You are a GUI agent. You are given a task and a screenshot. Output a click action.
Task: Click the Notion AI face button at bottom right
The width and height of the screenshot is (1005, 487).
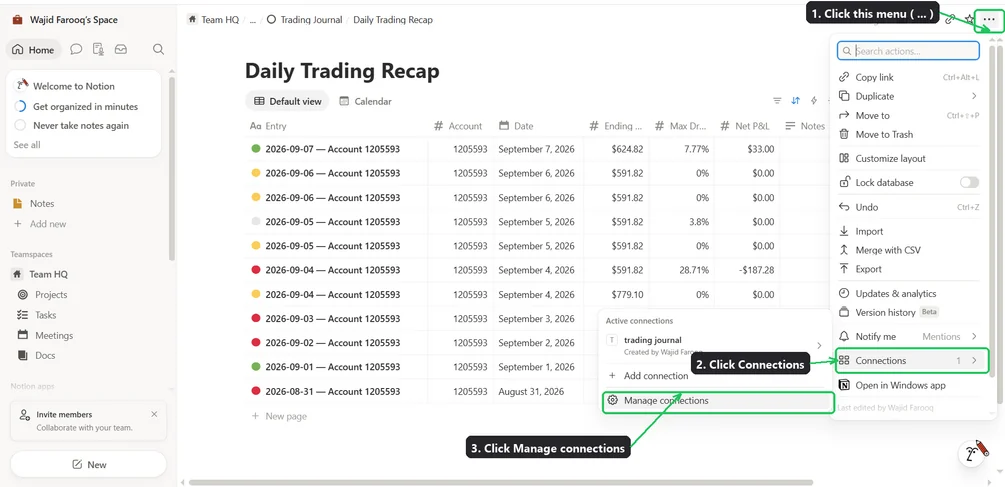974,454
